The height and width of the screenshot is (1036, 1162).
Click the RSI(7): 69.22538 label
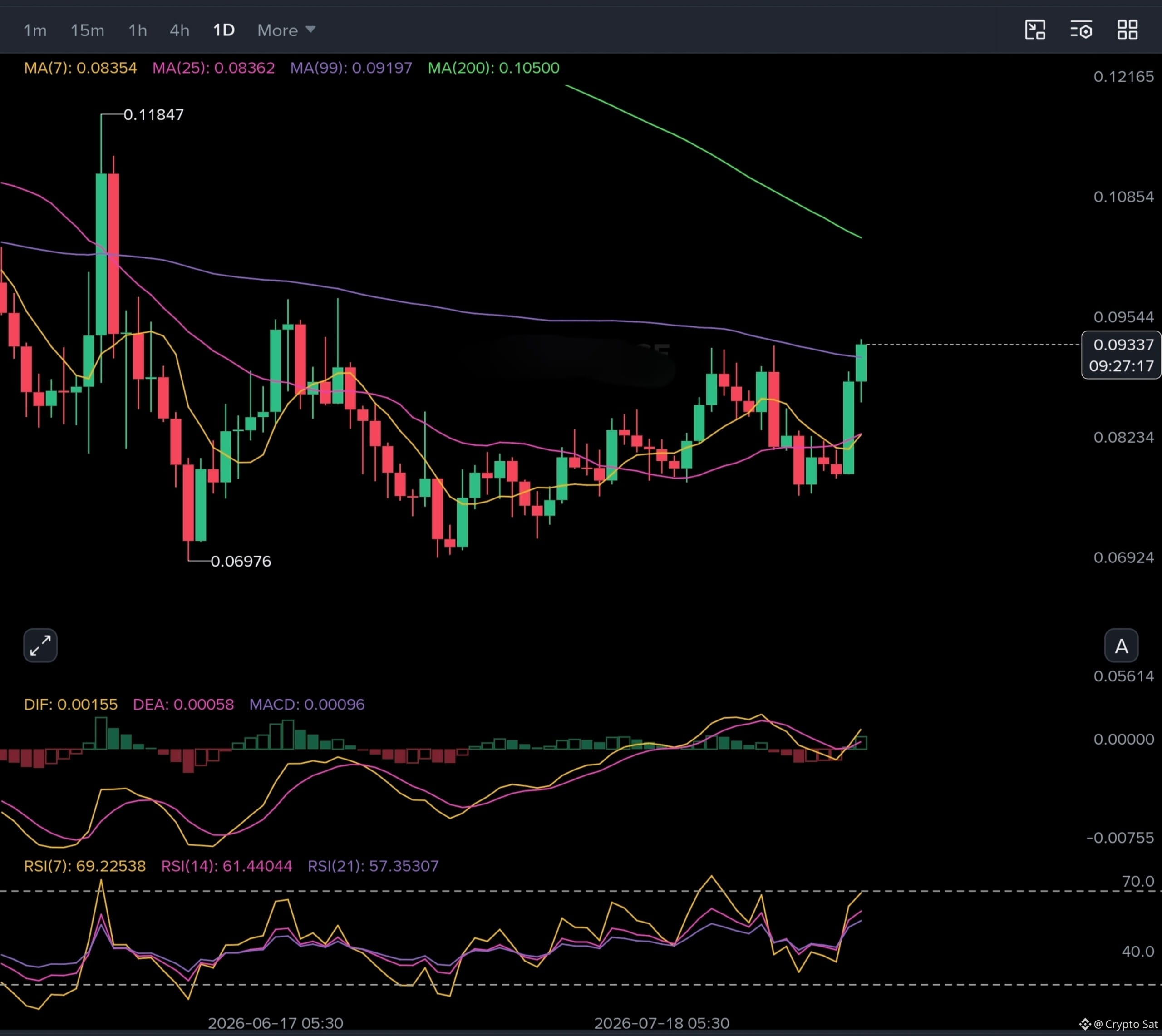pos(85,866)
